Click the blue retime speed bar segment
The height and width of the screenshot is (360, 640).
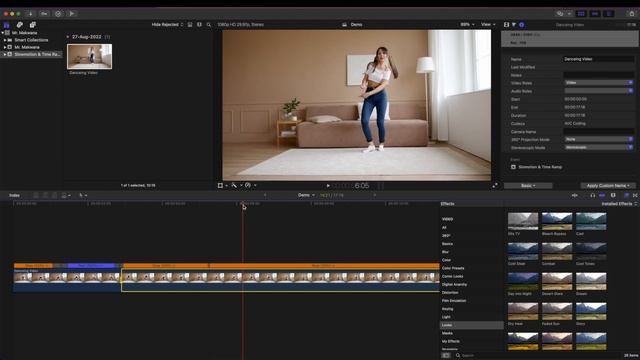pyautogui.click(x=91, y=266)
